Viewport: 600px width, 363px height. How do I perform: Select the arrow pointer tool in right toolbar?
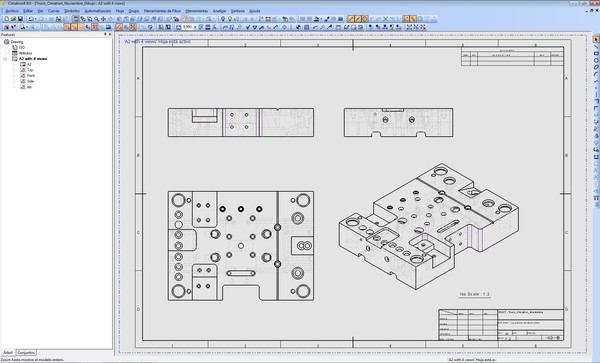coord(596,39)
